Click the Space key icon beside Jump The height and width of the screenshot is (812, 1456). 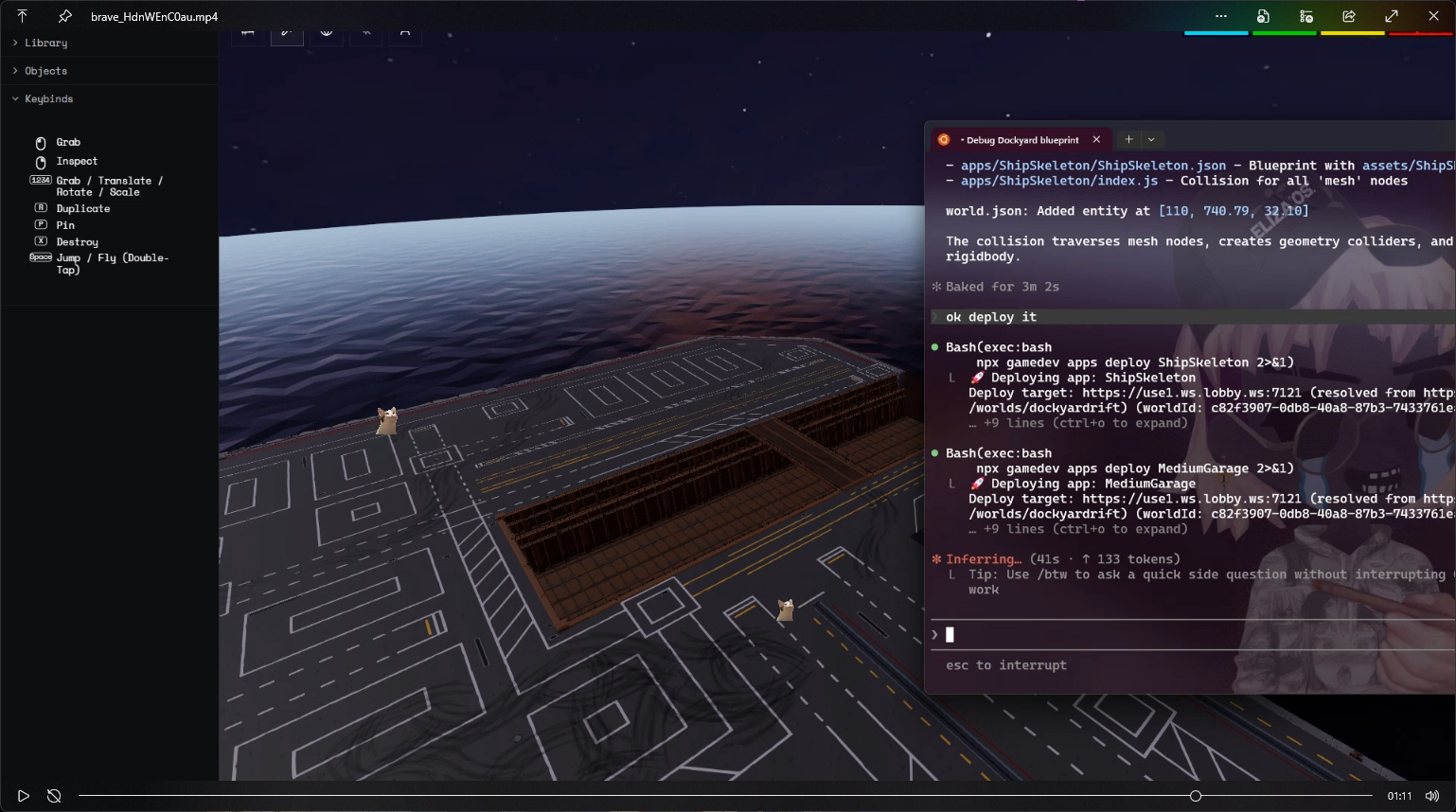pos(41,257)
